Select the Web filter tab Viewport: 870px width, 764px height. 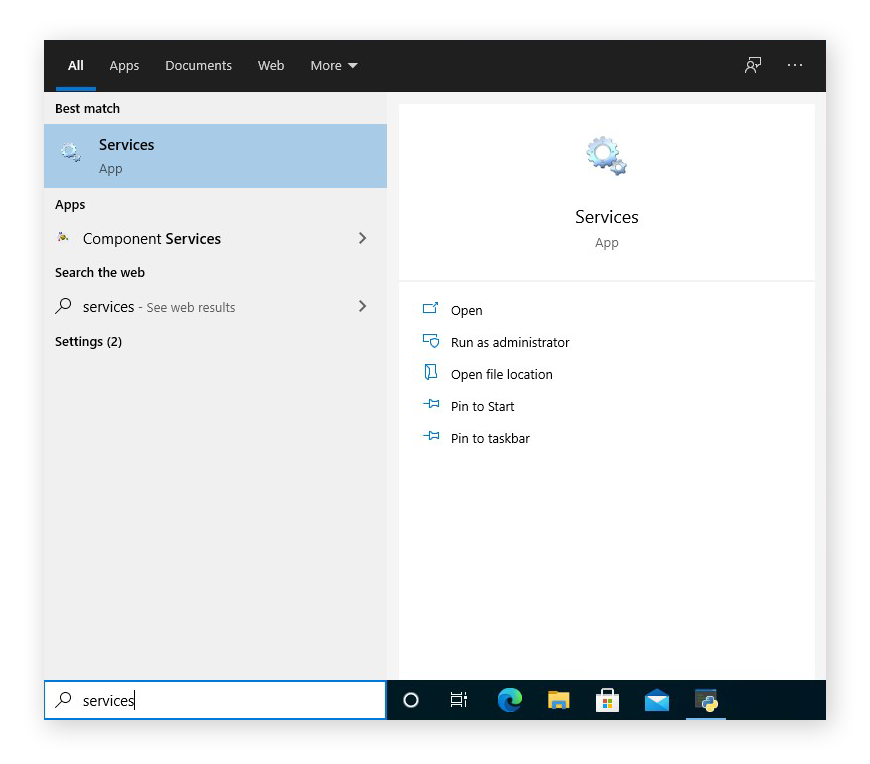click(271, 66)
